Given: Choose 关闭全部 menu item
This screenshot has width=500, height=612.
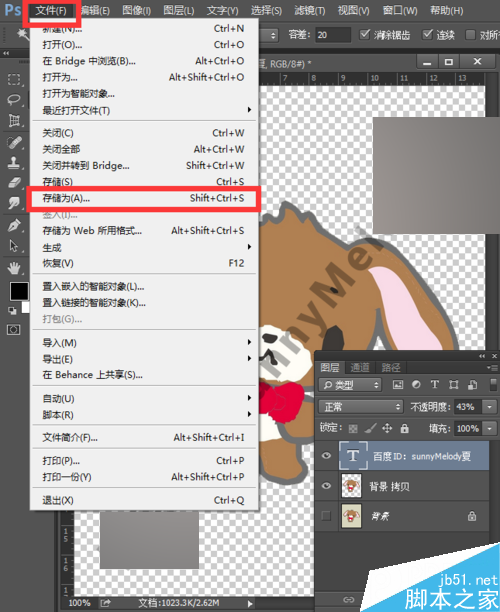Looking at the screenshot, I should coord(144,149).
